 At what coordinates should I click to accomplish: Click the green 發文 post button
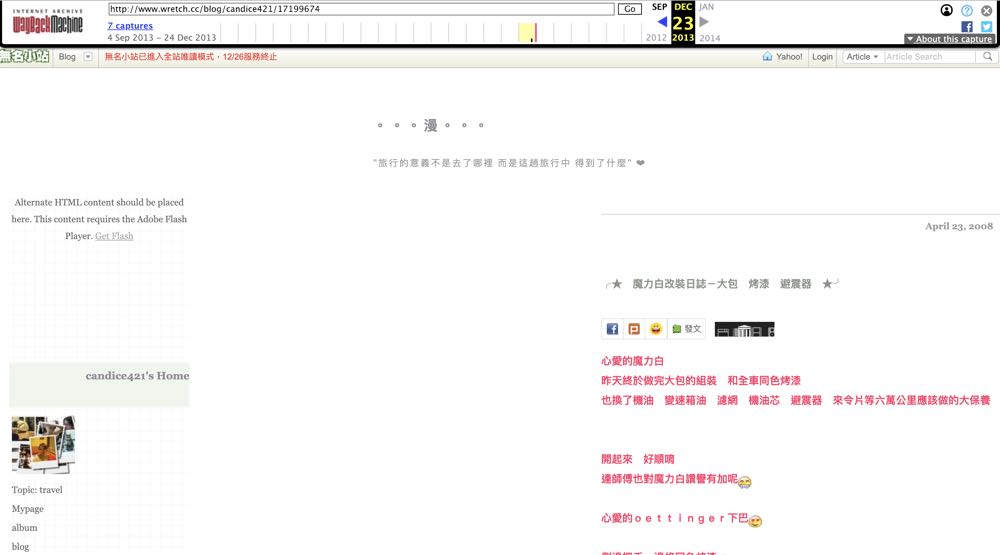coord(687,329)
